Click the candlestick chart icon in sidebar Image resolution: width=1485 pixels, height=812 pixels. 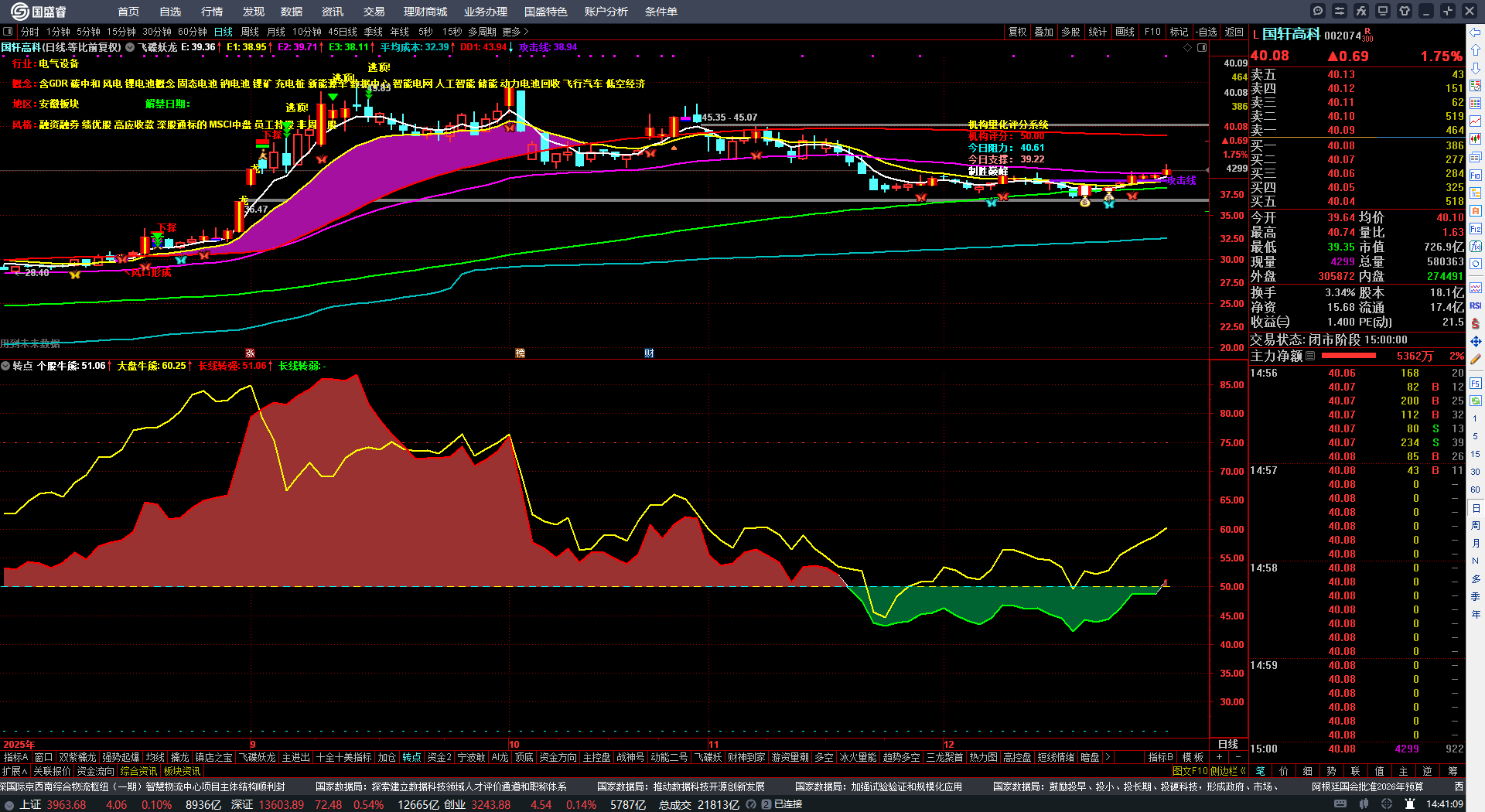(1476, 139)
